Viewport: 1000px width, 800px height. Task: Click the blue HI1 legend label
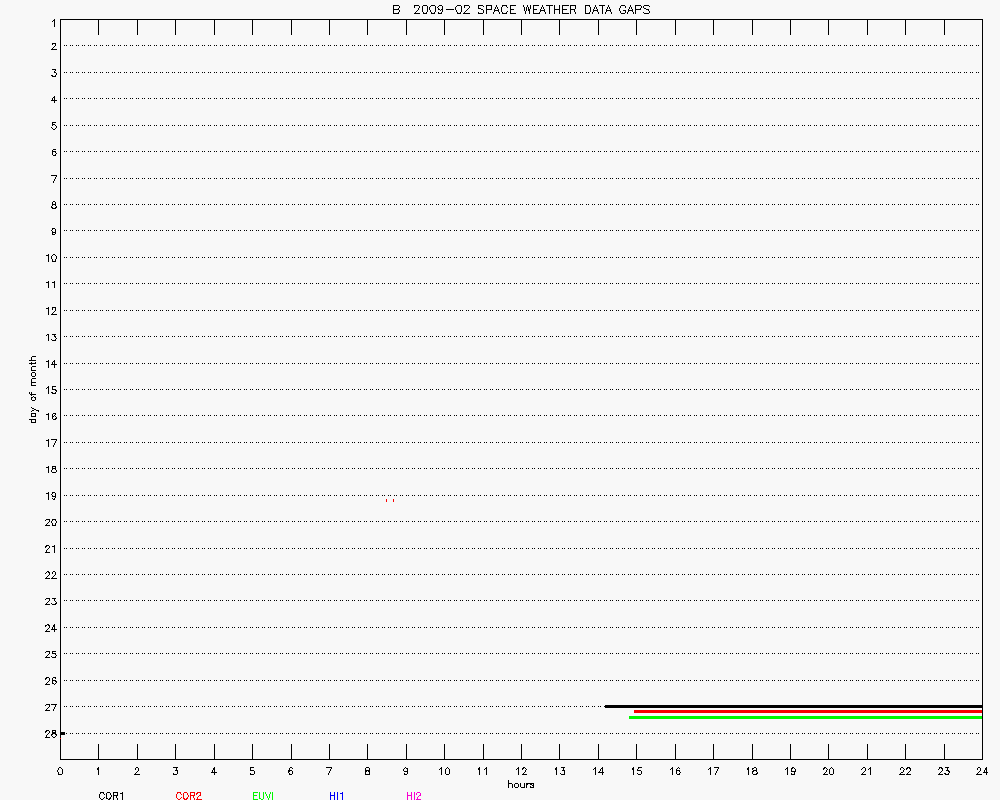pos(337,796)
